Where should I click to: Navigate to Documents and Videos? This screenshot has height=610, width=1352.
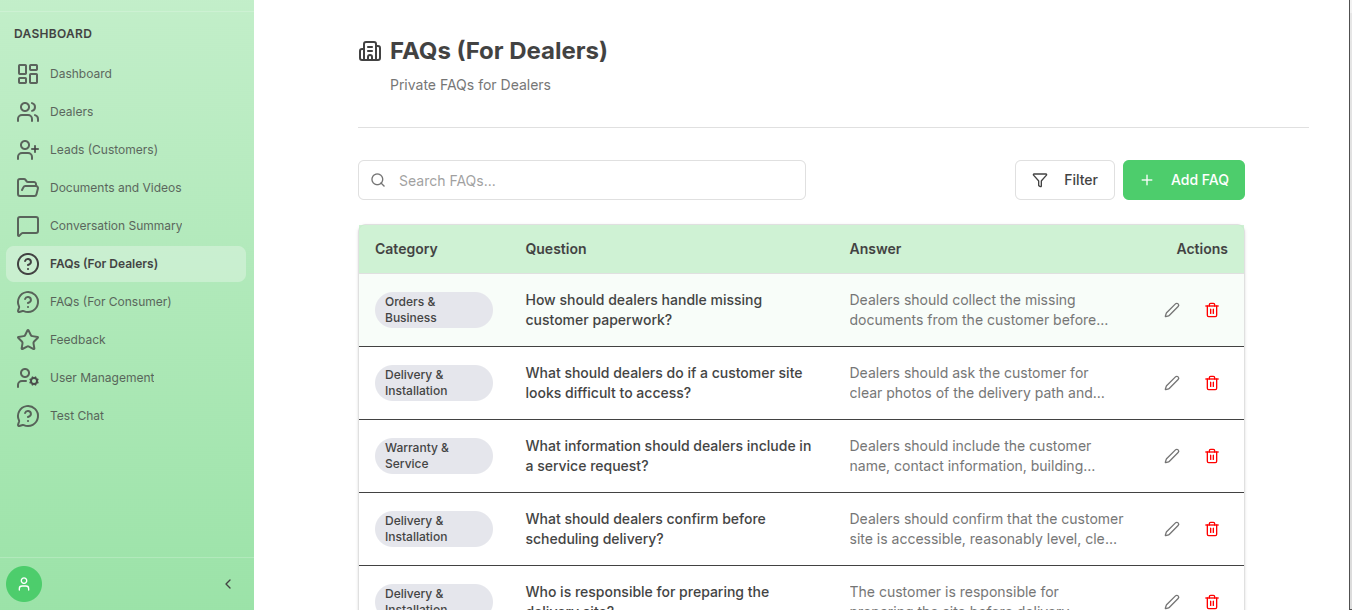[x=126, y=188]
